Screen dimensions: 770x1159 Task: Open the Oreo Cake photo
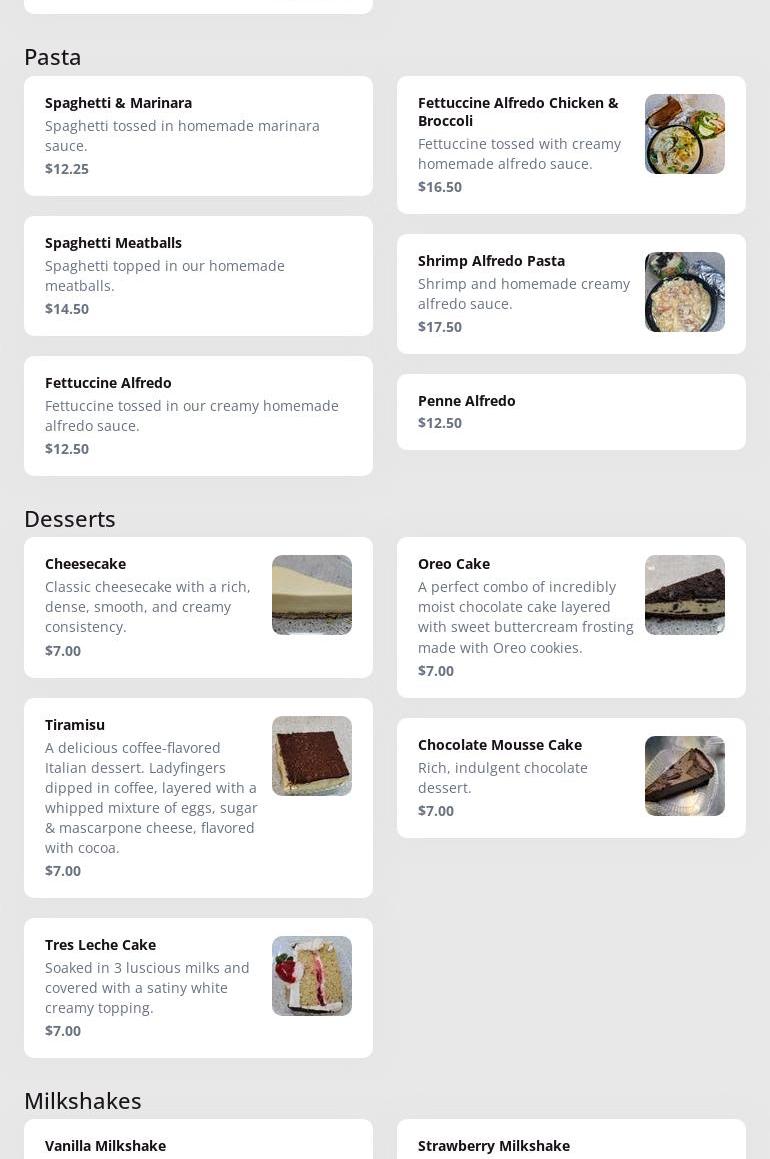[684, 595]
